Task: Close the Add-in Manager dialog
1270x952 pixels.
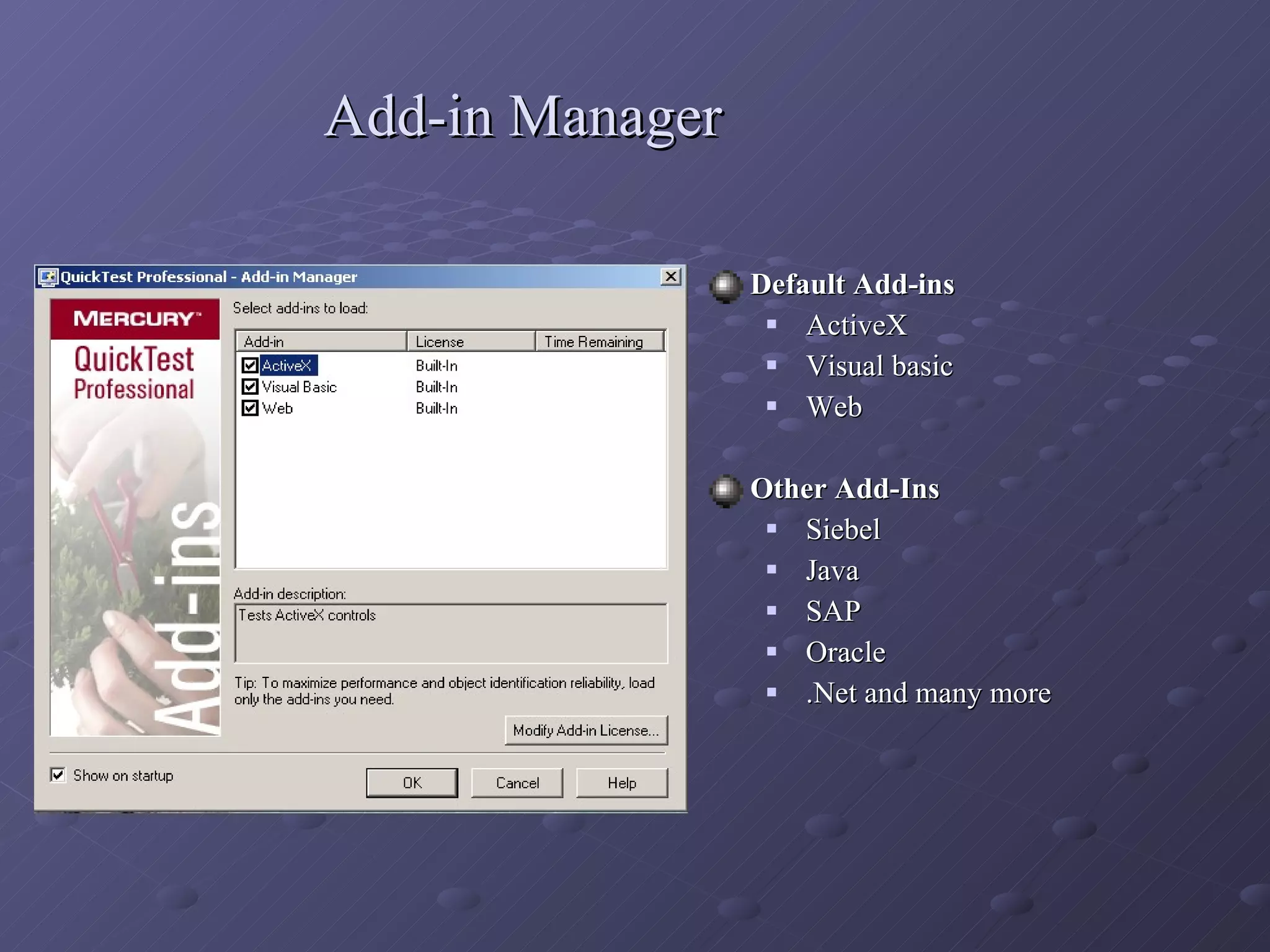Action: click(x=670, y=276)
